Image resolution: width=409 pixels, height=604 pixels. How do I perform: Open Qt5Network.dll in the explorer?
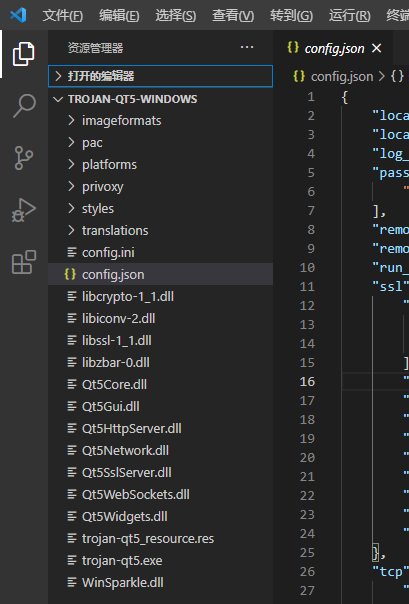tap(161, 450)
